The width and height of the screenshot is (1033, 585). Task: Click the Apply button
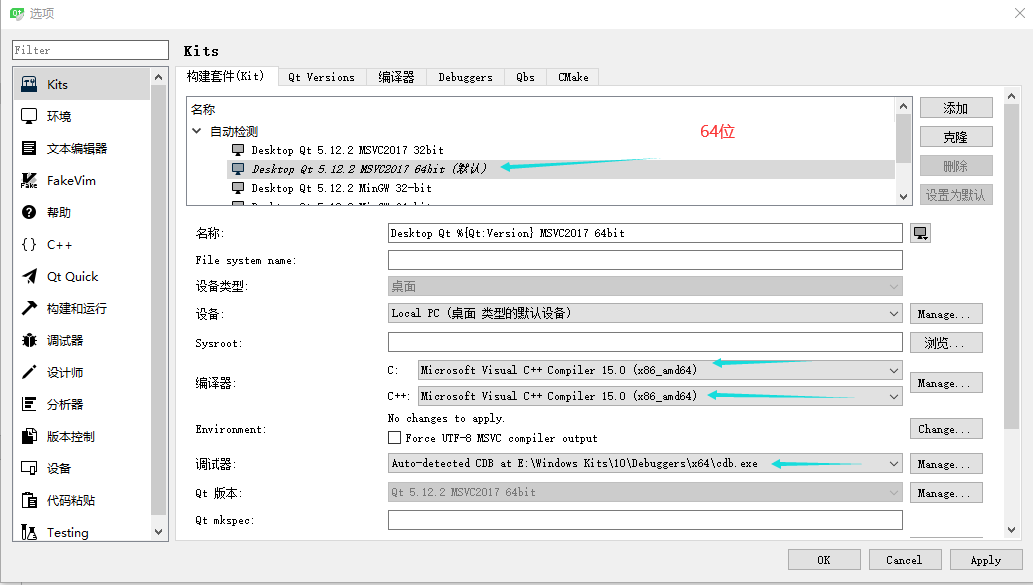point(986,560)
